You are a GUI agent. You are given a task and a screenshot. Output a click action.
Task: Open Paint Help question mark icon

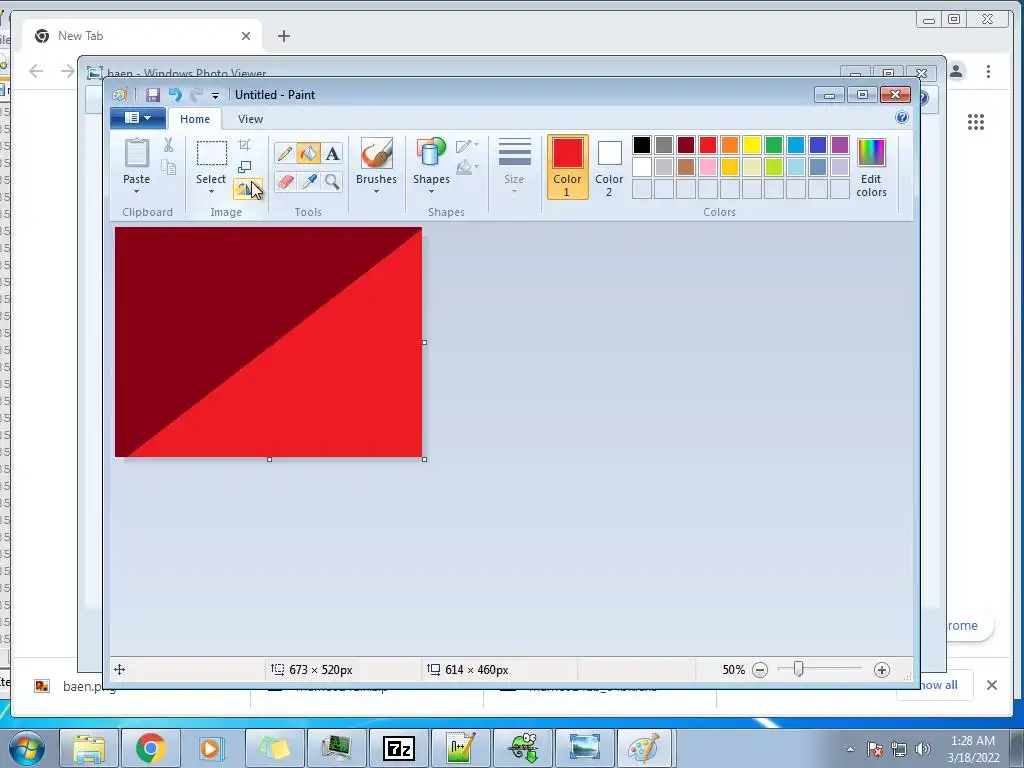point(902,118)
